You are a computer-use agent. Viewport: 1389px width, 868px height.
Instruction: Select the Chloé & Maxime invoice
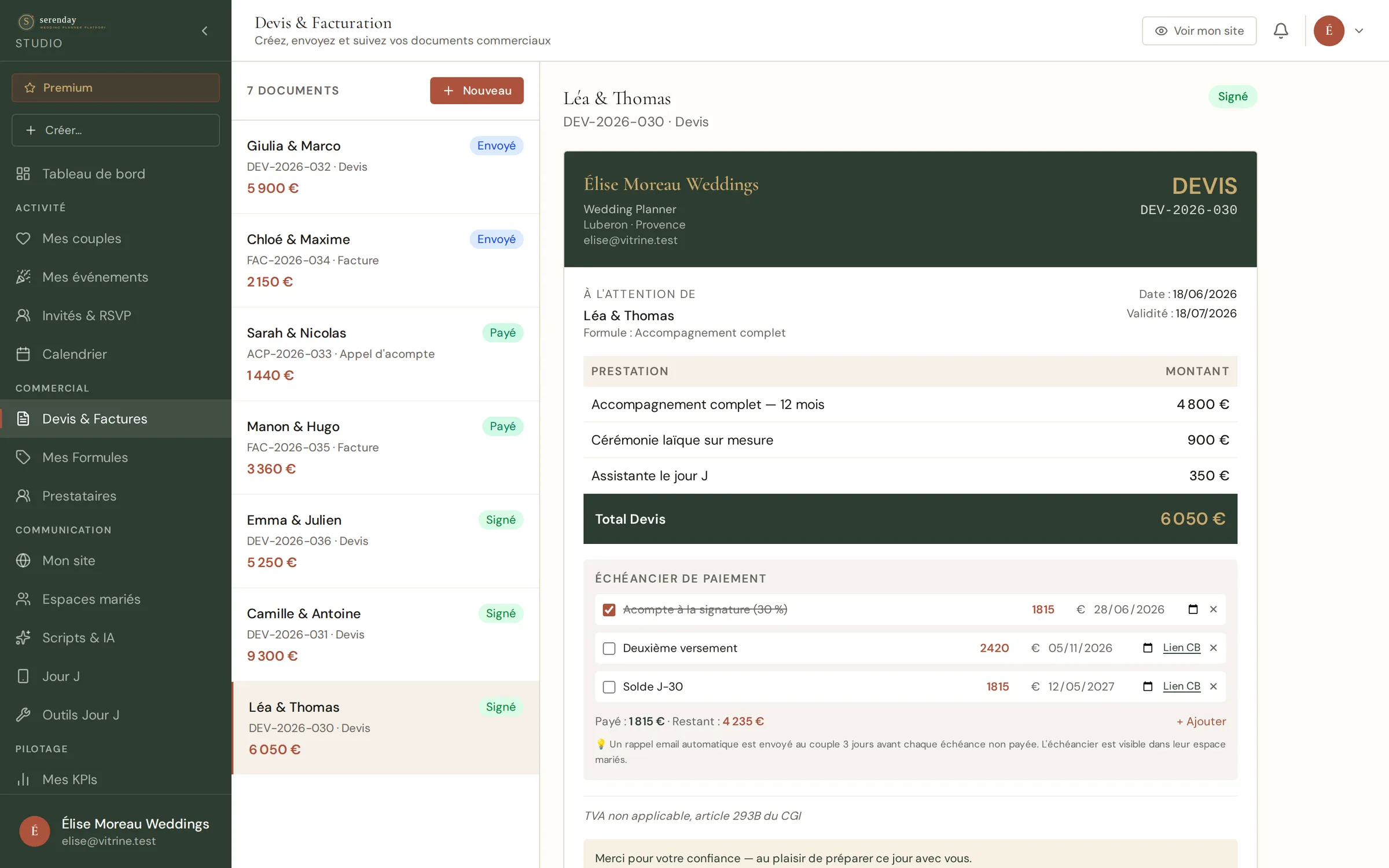[x=385, y=260]
